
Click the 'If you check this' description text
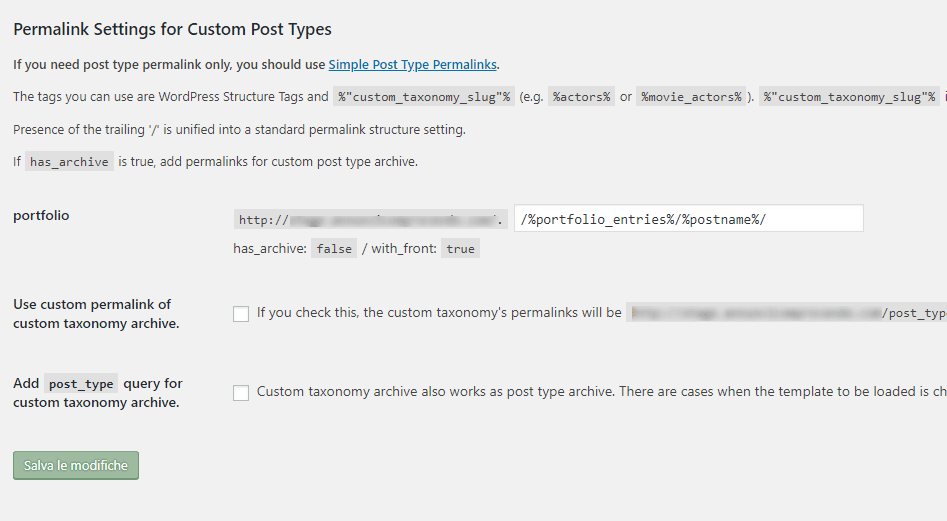(439, 313)
